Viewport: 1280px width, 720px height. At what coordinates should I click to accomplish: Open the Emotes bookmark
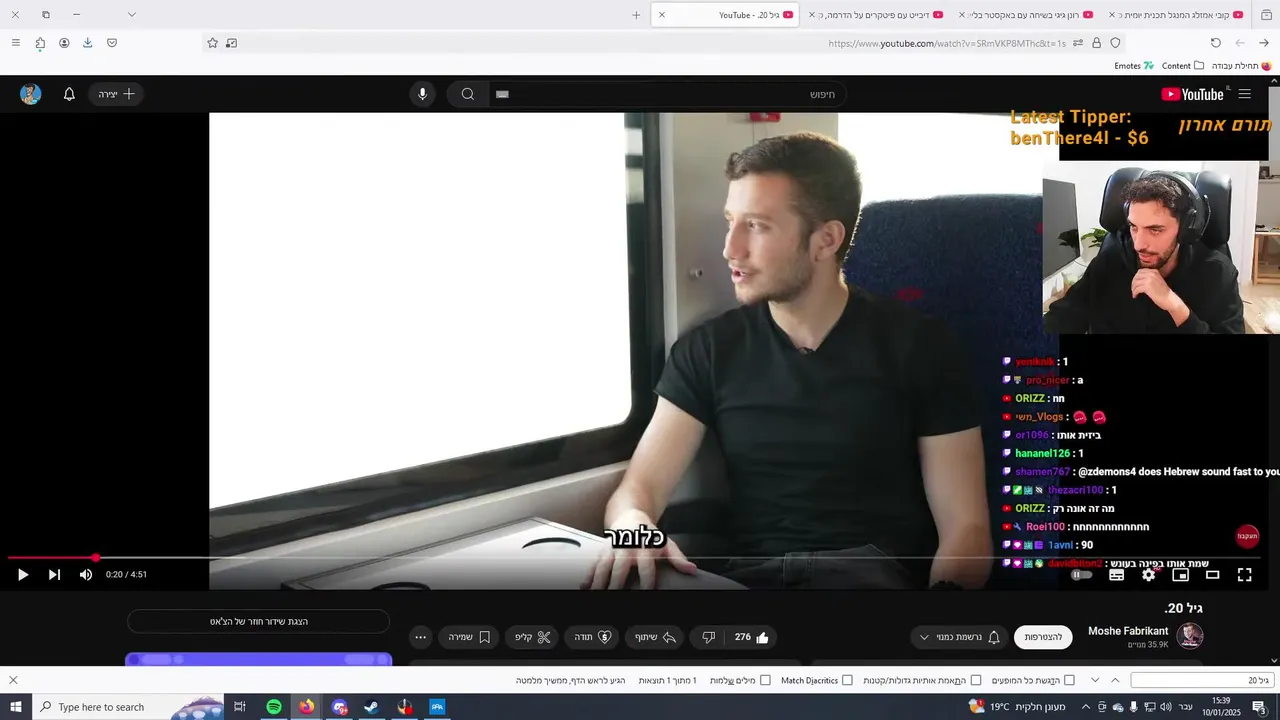pos(1134,66)
